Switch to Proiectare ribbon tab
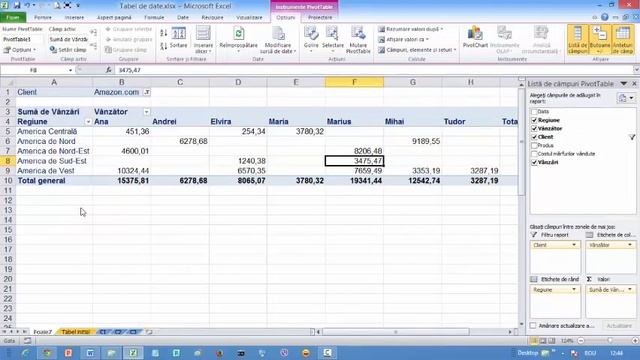Viewport: 640px width, 360px height. point(320,18)
